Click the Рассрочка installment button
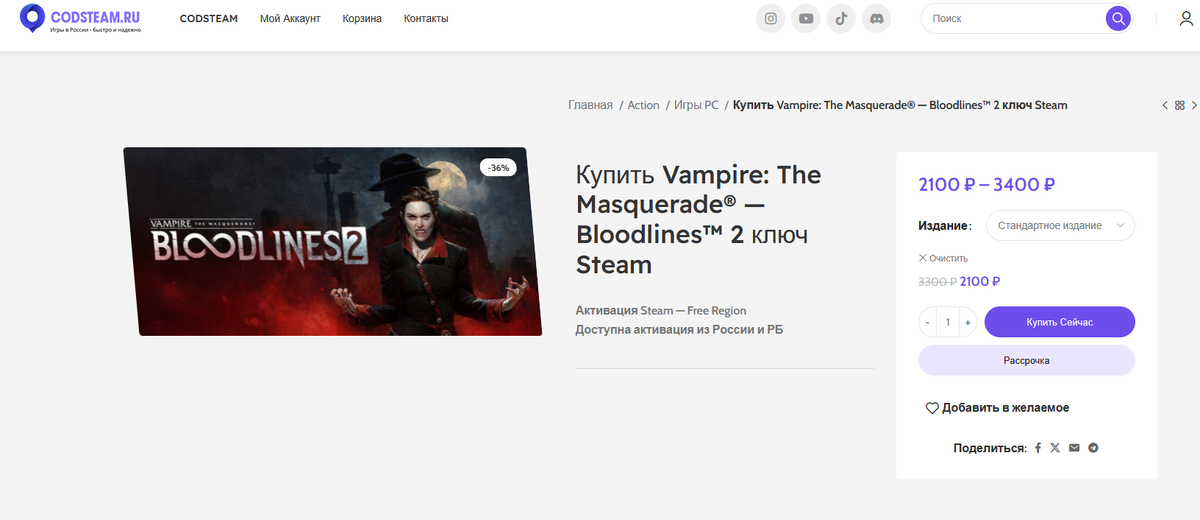The image size is (1200, 520). [1026, 360]
